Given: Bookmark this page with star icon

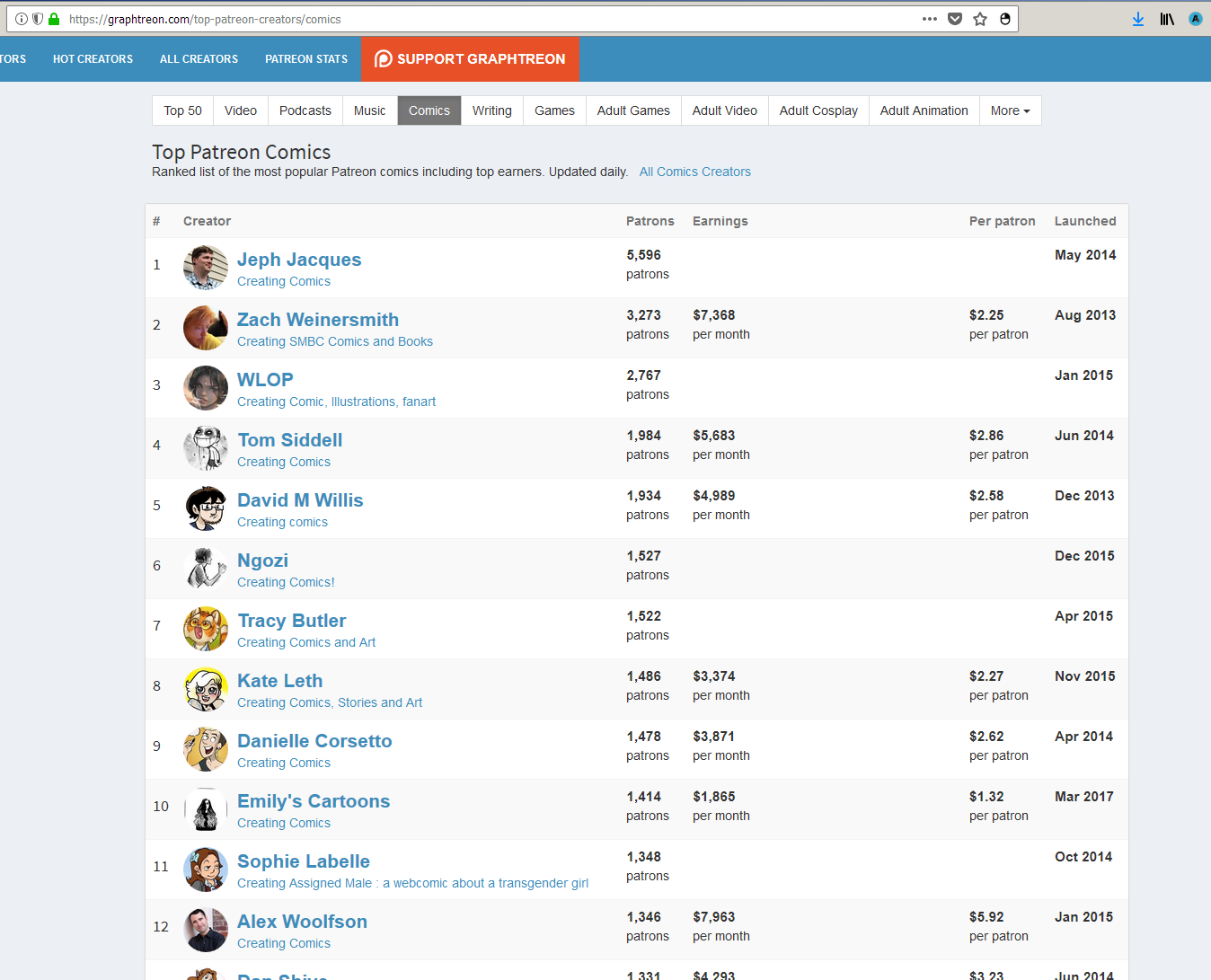Looking at the screenshot, I should click(x=980, y=19).
